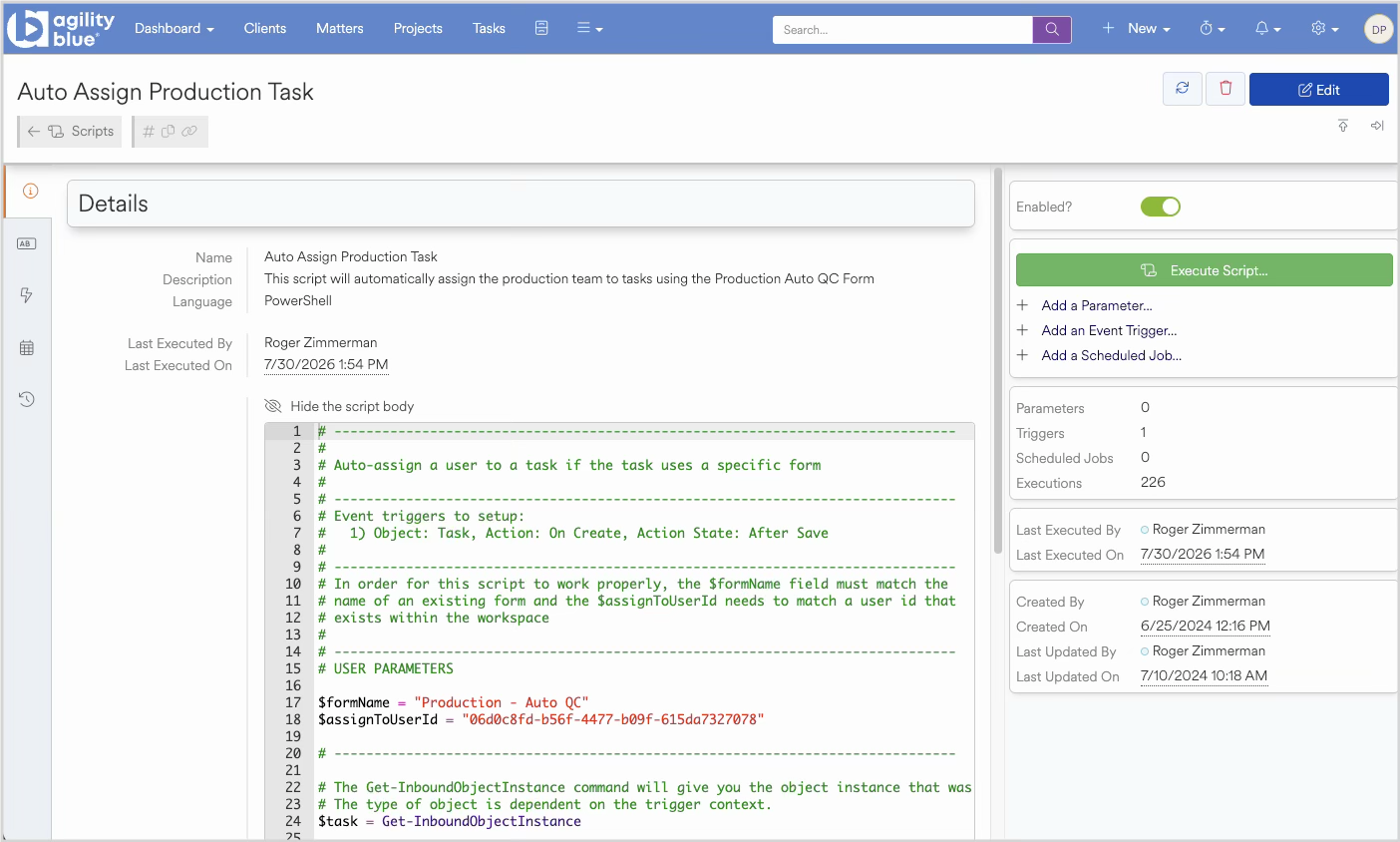Screen dimensions: 1400x842
Task: Copy using the duplicate icon near Scripts
Action: 169,131
